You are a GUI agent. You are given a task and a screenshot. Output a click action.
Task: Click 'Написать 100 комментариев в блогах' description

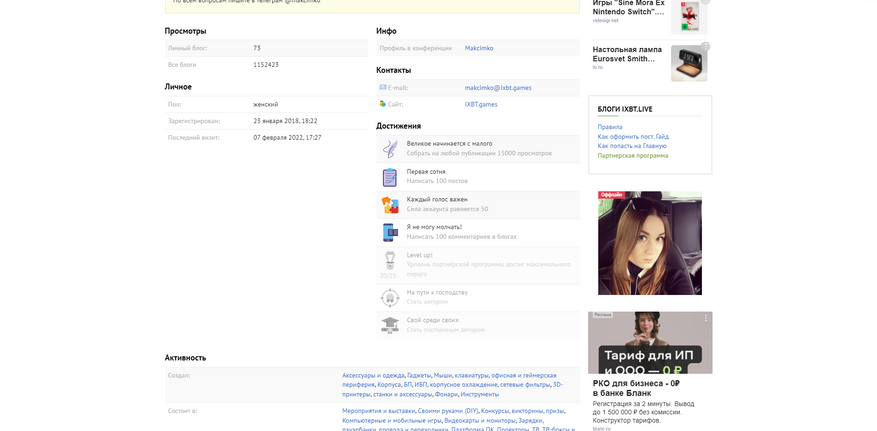point(461,237)
